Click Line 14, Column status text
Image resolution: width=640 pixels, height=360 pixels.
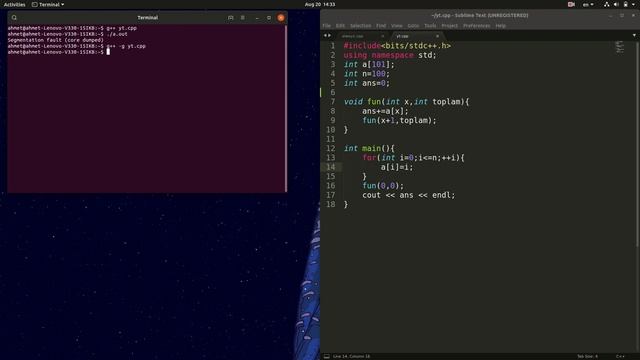[x=351, y=356]
